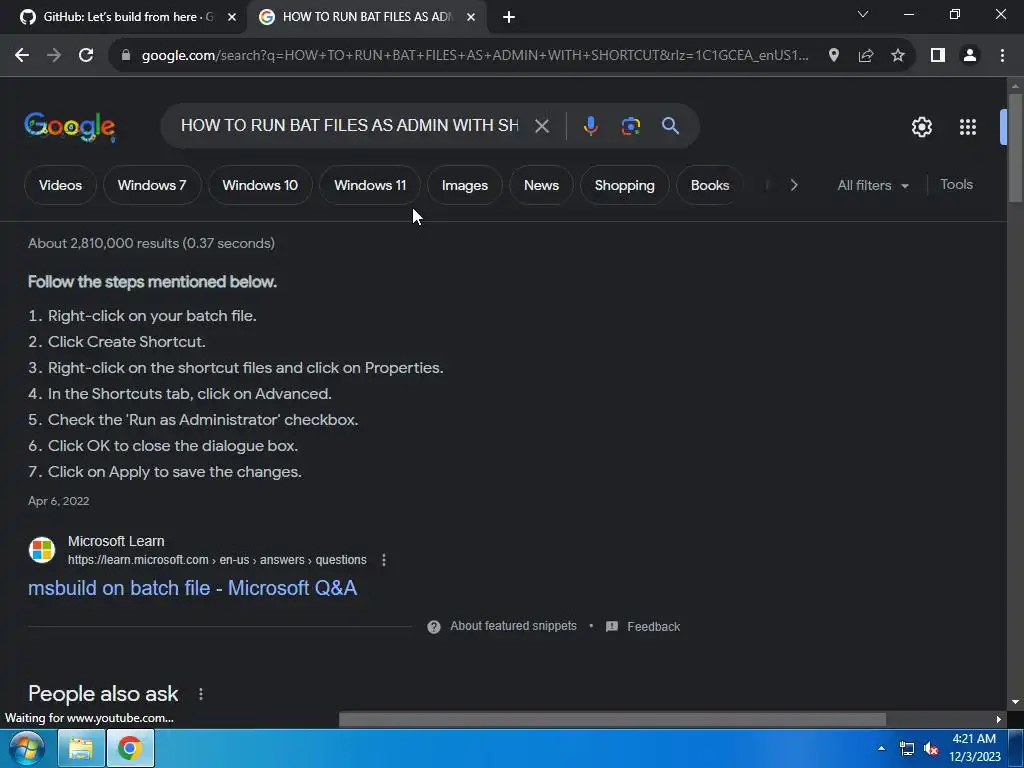Open About featured snippets
1024x768 pixels.
click(x=513, y=626)
